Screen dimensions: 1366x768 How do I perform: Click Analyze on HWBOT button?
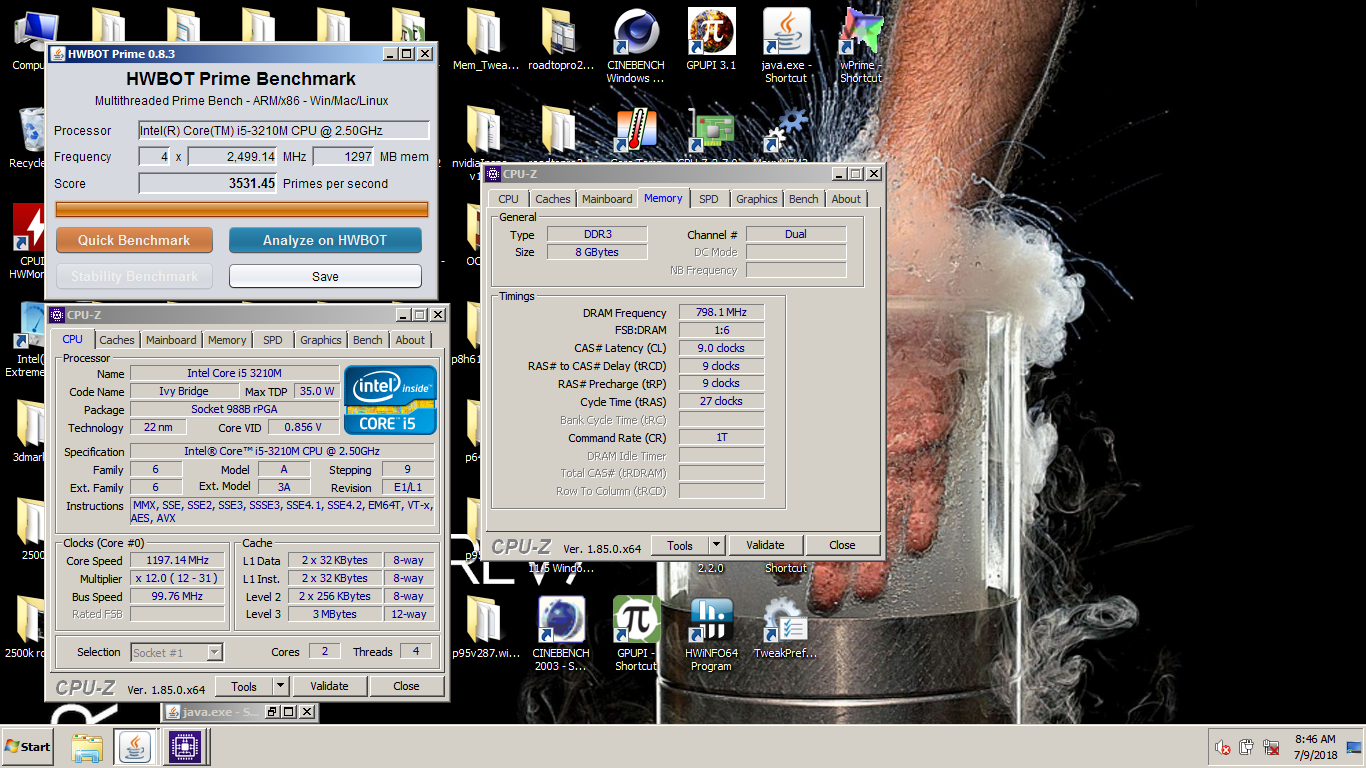(325, 240)
